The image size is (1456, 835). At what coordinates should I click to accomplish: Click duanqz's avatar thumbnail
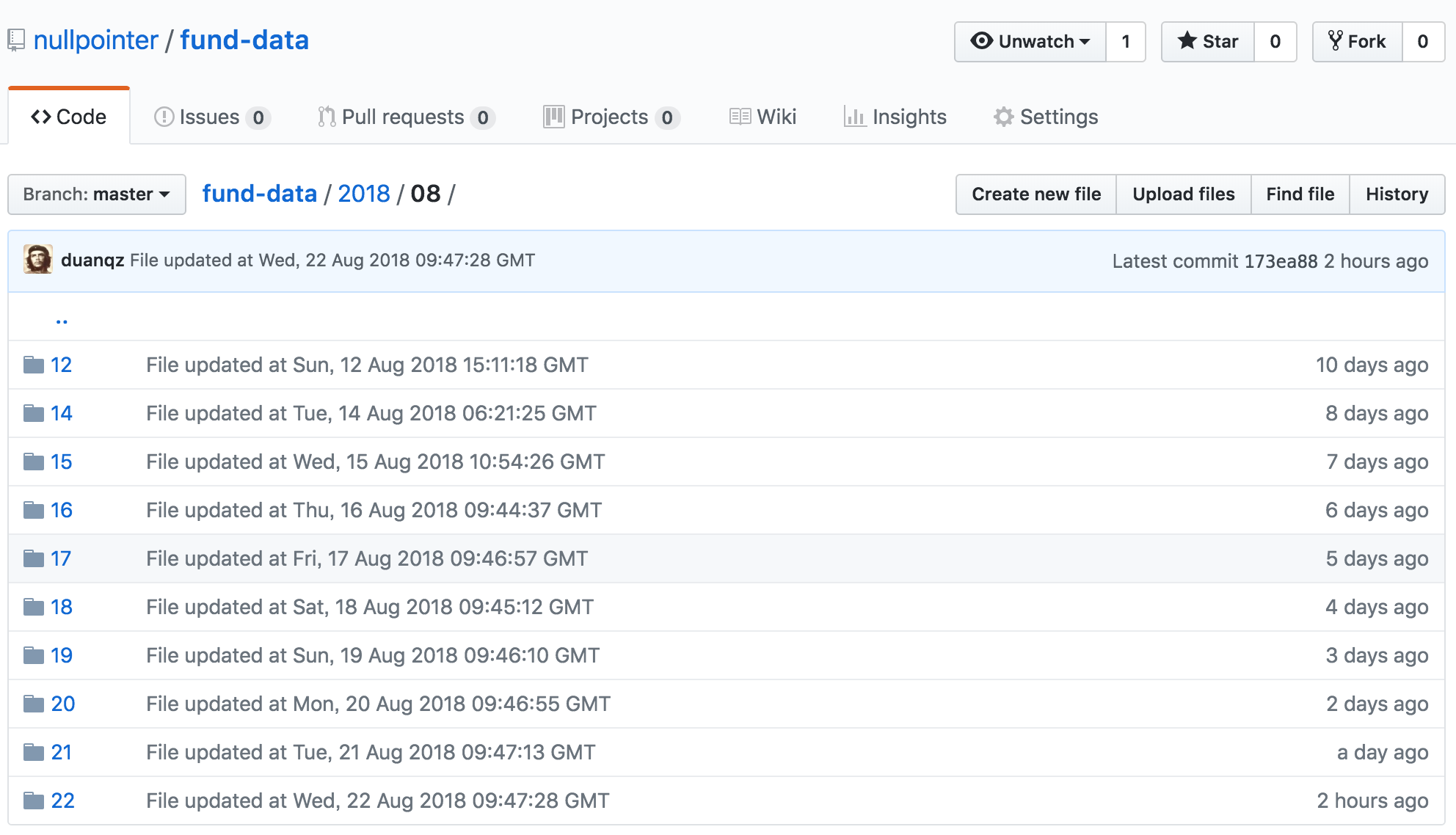[x=38, y=260]
